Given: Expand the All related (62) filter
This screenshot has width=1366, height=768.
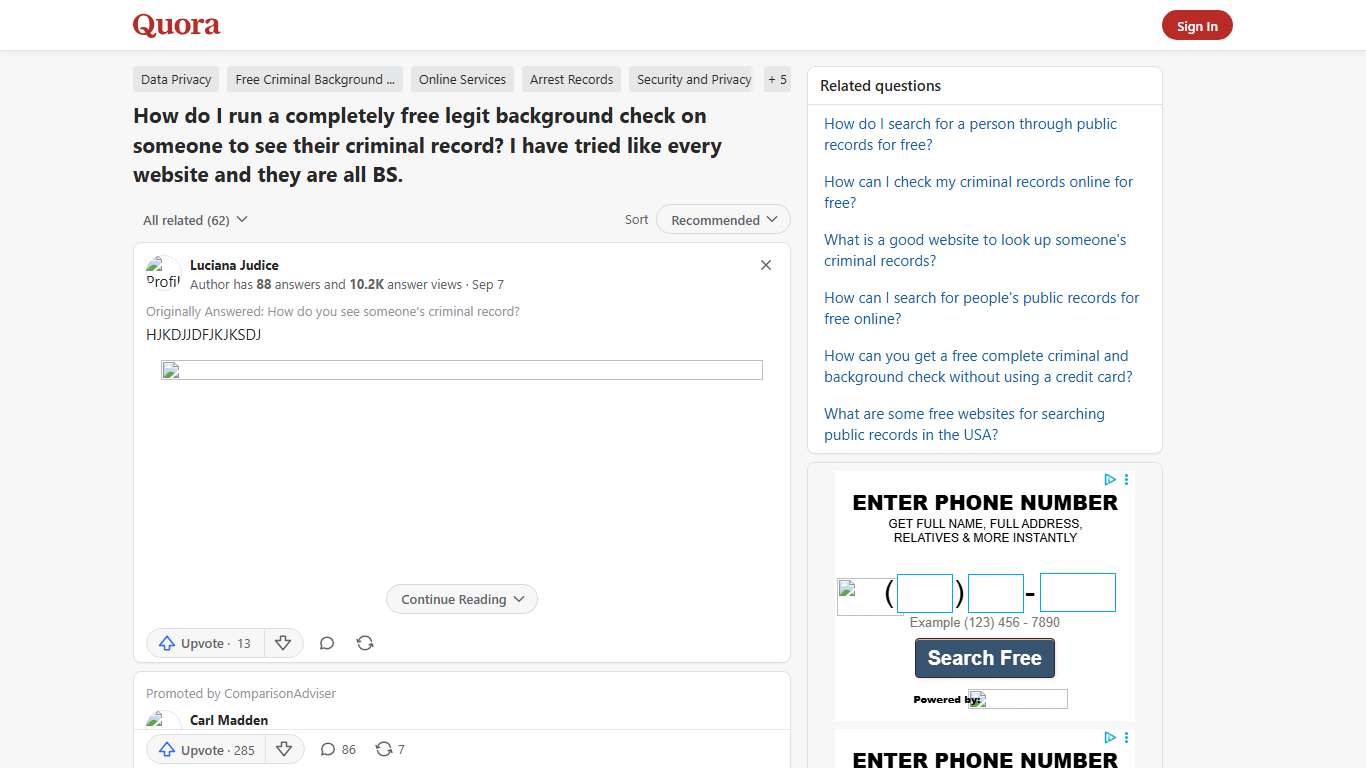Looking at the screenshot, I should pos(194,219).
